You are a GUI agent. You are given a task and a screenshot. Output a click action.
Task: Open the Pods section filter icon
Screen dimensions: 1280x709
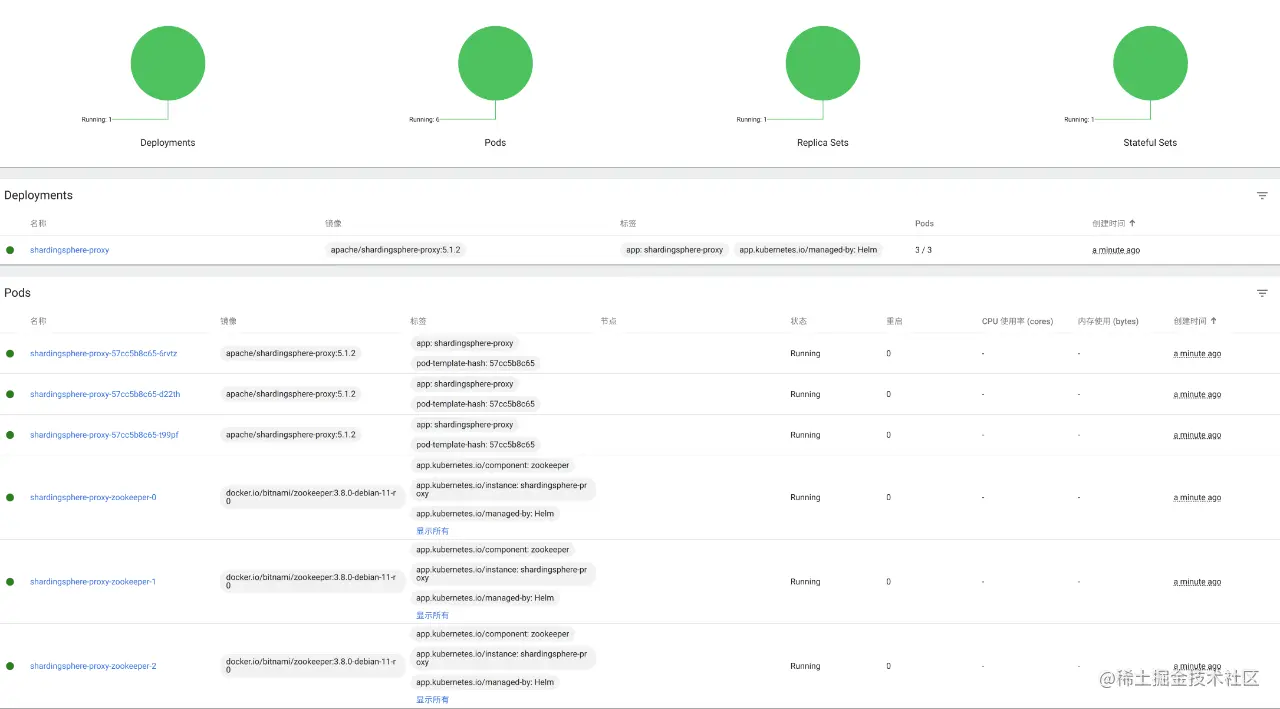click(x=1262, y=293)
